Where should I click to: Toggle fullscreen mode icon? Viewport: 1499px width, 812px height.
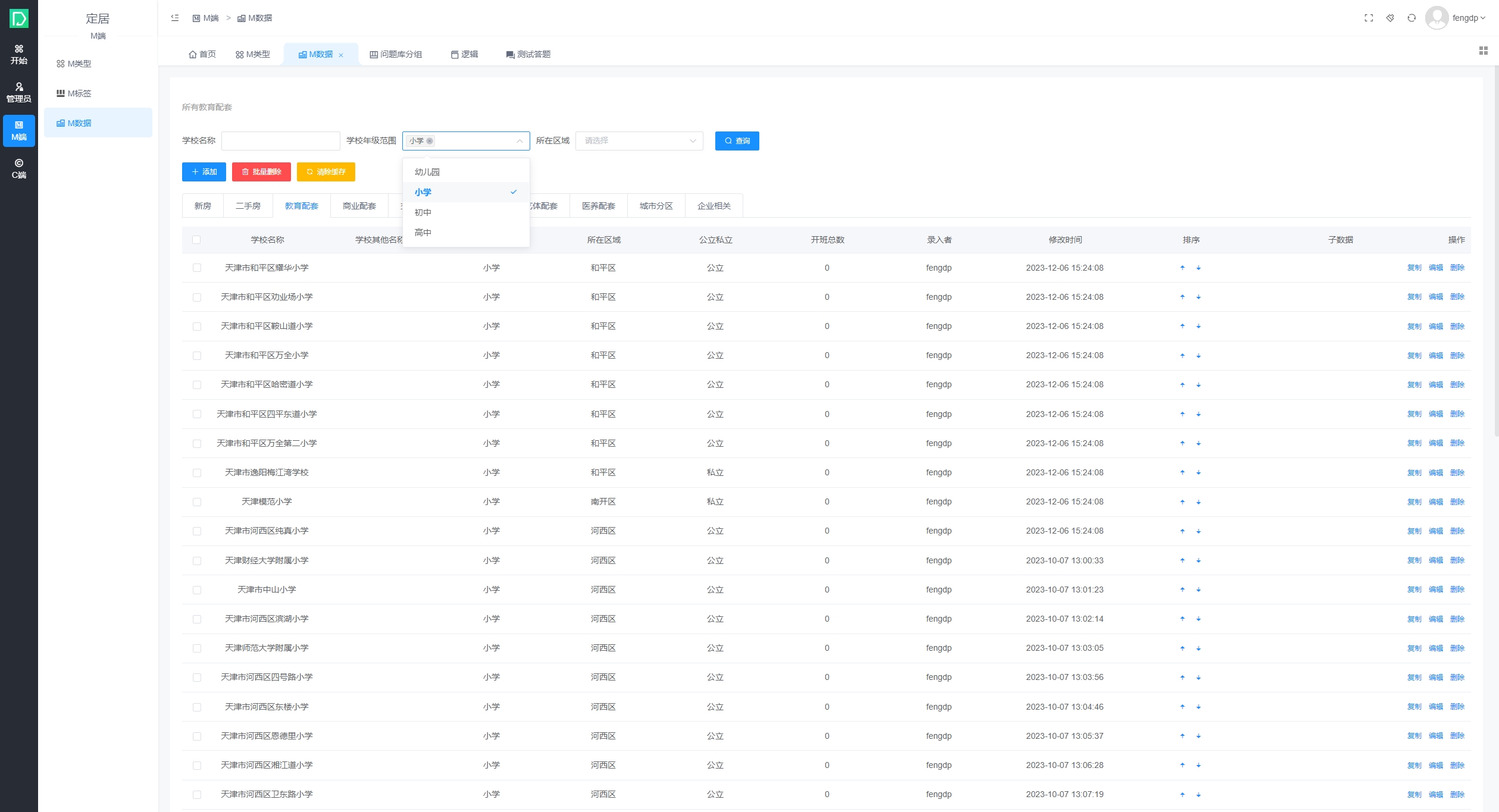1369,18
